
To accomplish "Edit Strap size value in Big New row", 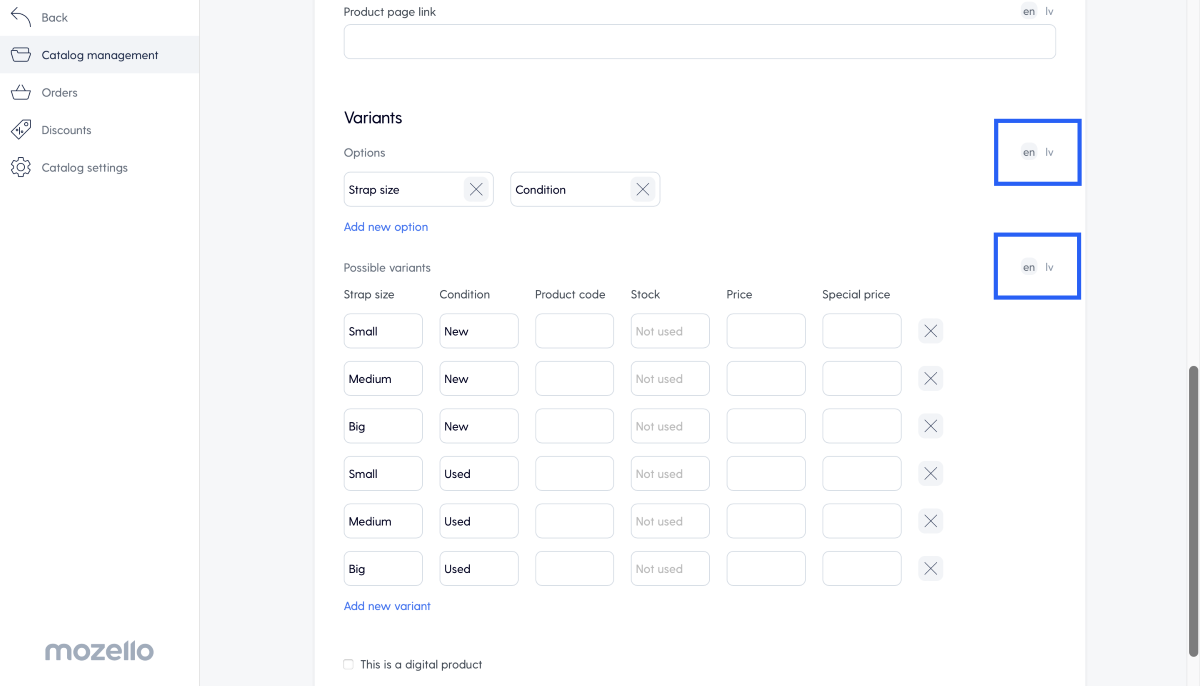I will pos(383,426).
